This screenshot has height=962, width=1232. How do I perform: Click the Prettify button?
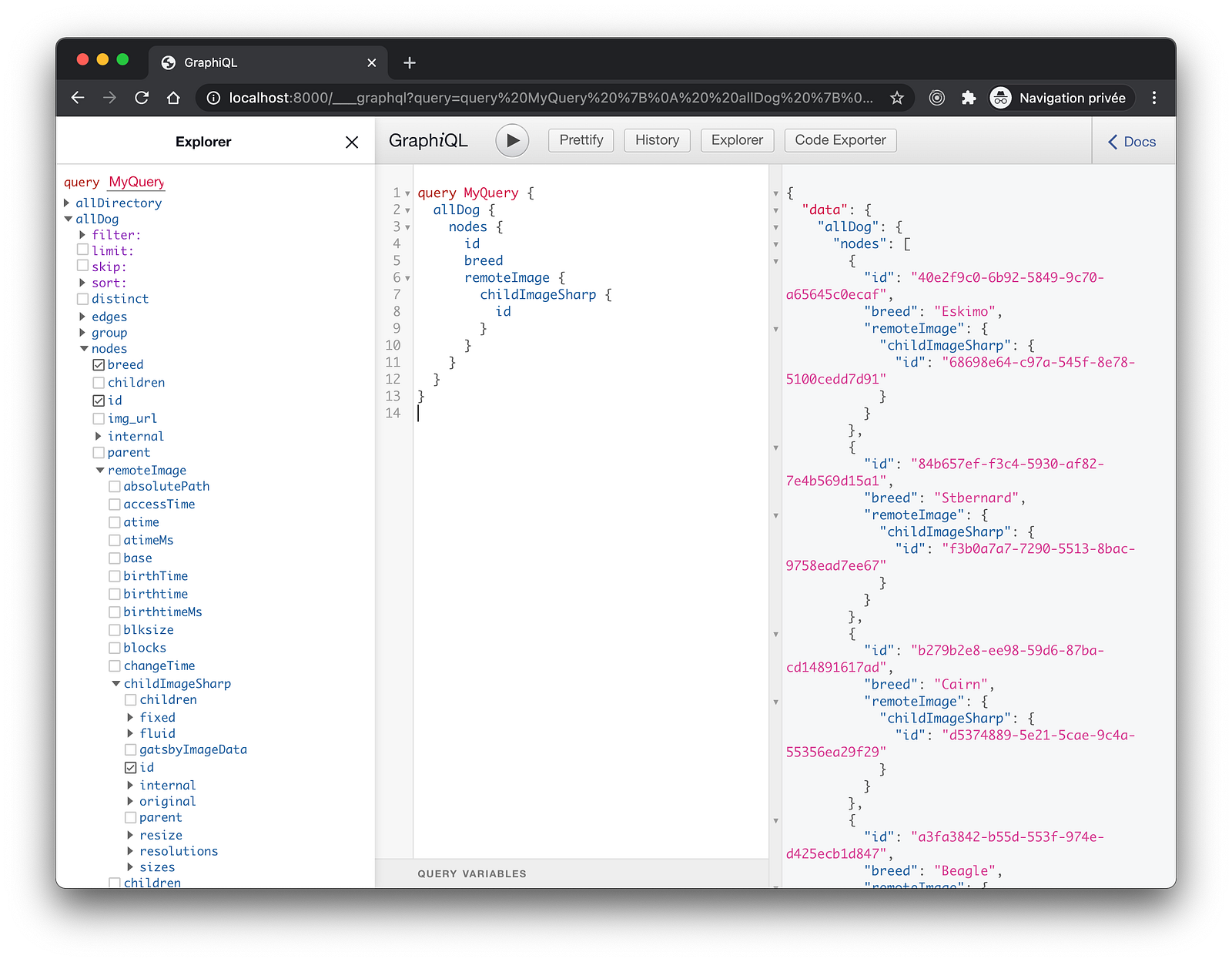tap(581, 140)
